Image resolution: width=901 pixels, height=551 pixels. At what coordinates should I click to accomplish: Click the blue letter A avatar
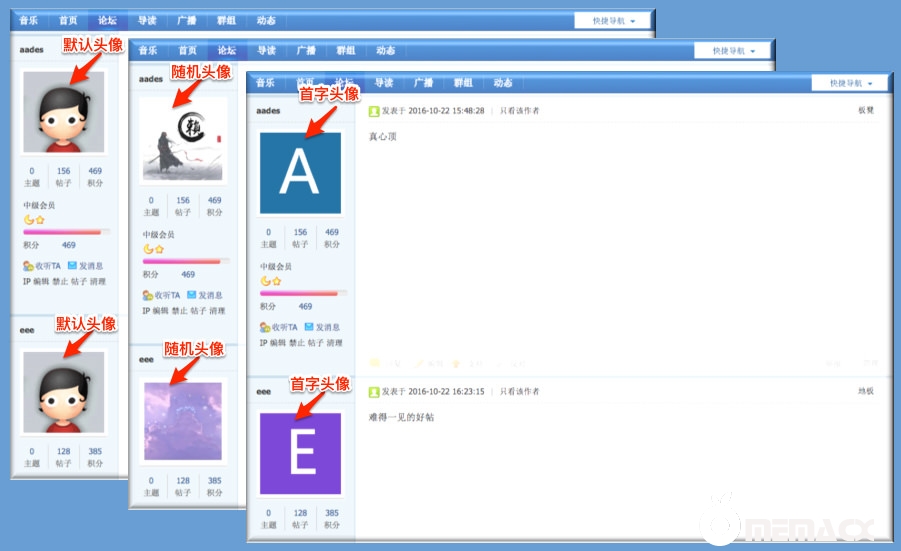tap(300, 173)
